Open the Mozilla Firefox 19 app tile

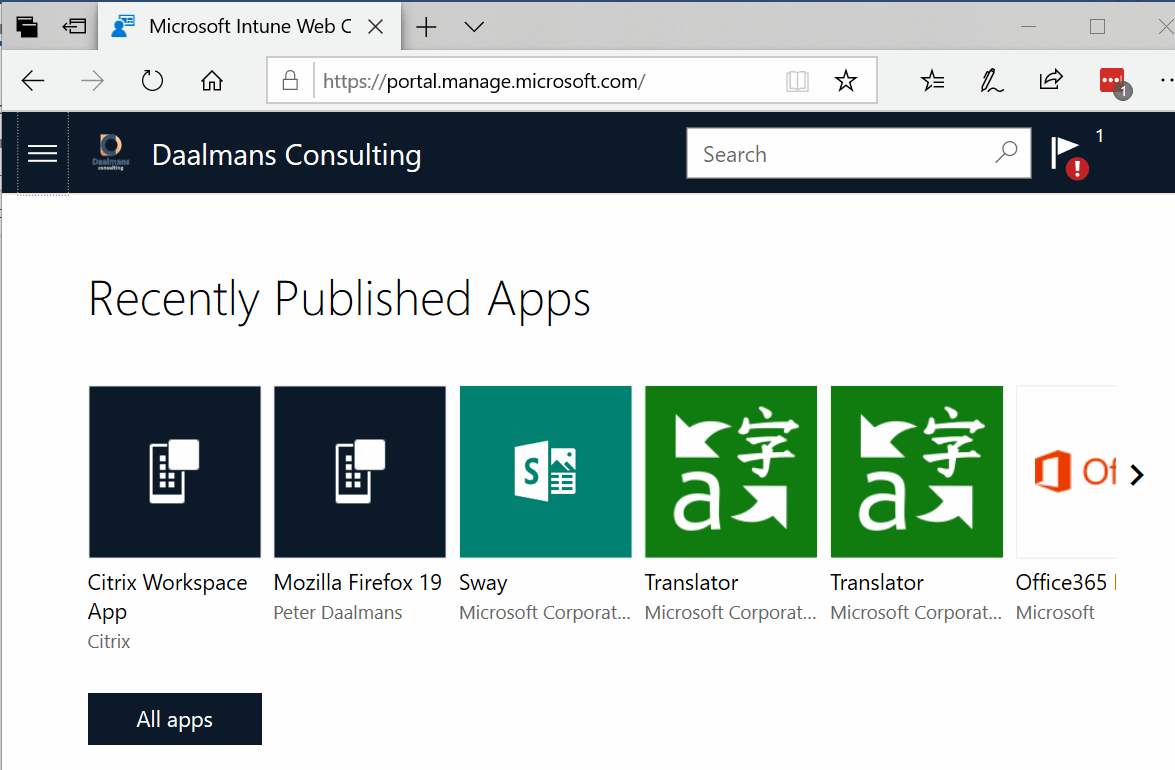click(360, 472)
